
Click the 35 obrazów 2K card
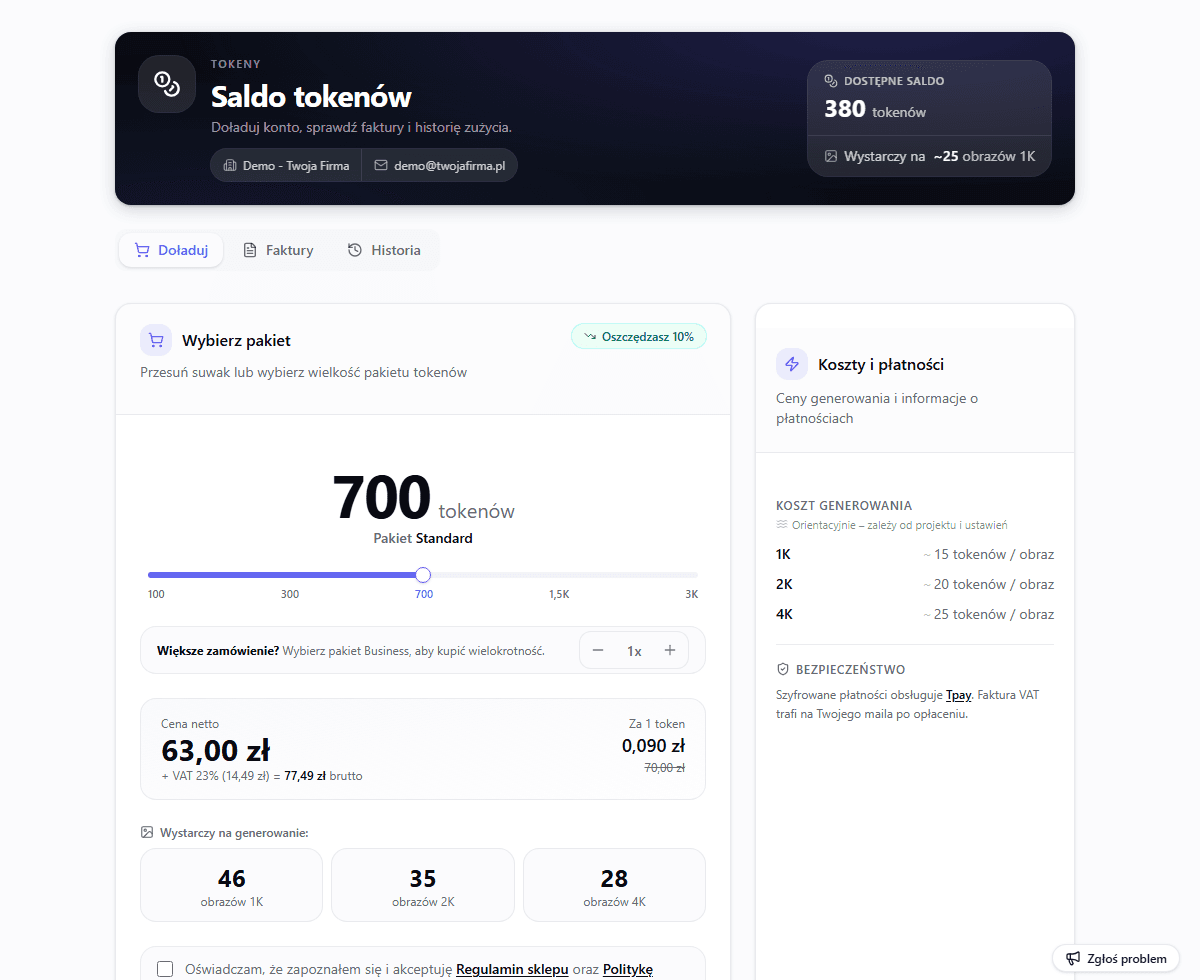[423, 885]
